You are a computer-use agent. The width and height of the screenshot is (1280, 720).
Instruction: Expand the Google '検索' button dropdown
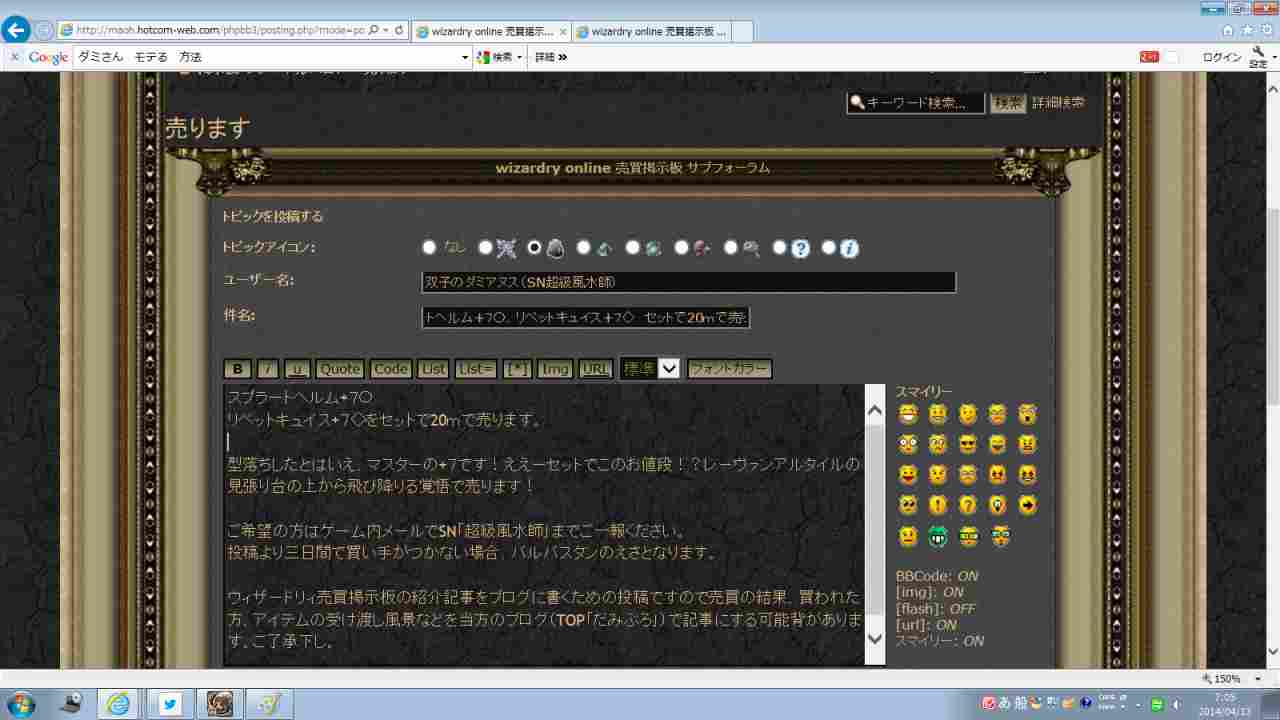click(x=520, y=57)
